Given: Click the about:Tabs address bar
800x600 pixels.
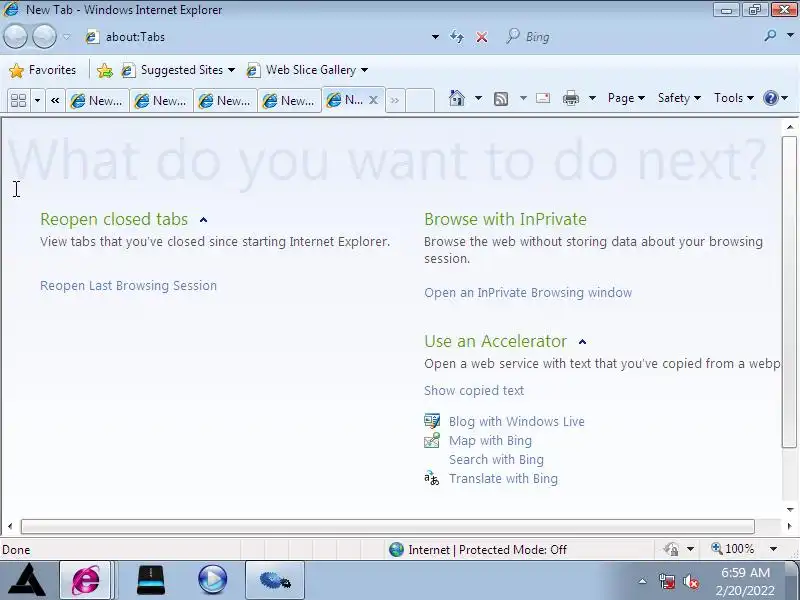Looking at the screenshot, I should [x=255, y=37].
